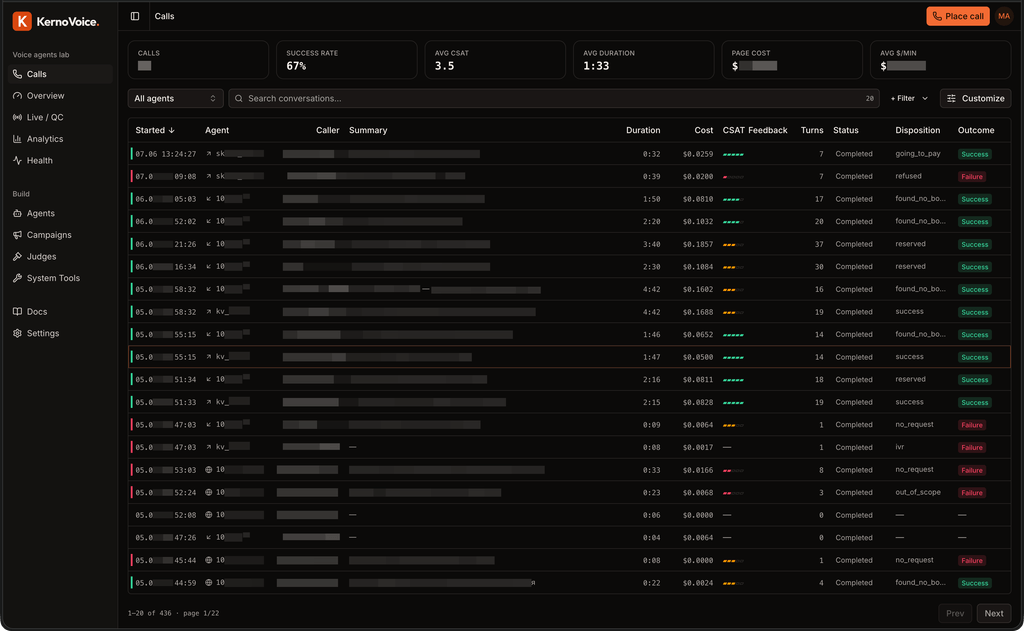
Task: Open the System Tools wrench icon
Action: (x=18, y=278)
